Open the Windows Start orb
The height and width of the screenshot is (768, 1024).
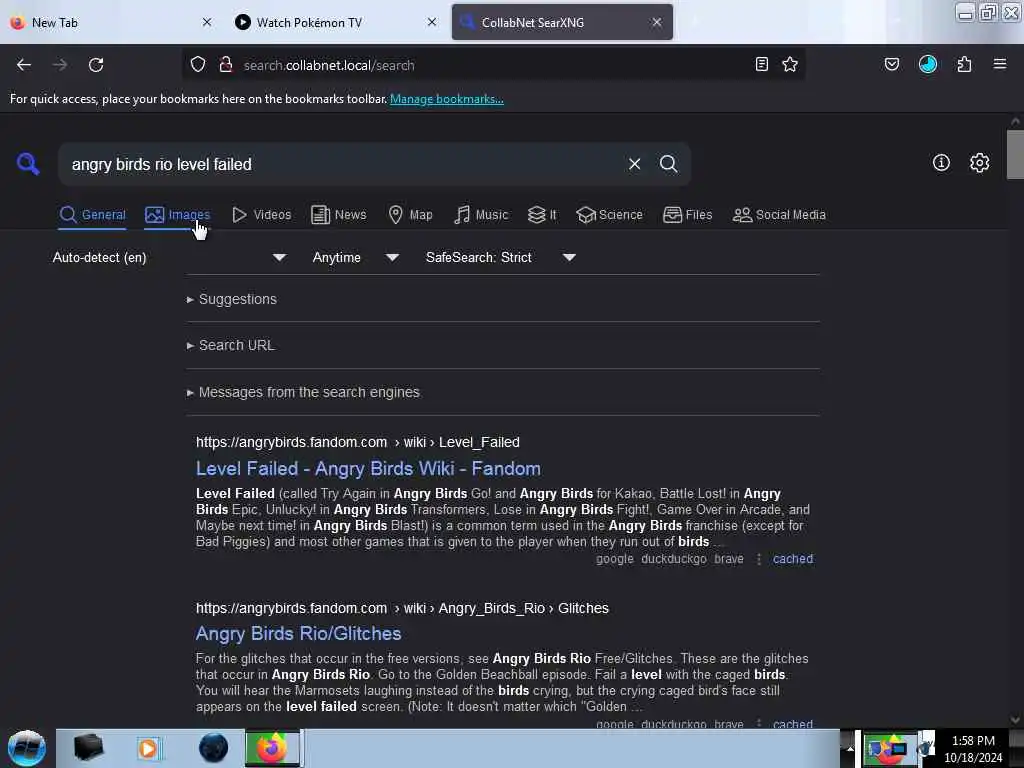tap(27, 748)
